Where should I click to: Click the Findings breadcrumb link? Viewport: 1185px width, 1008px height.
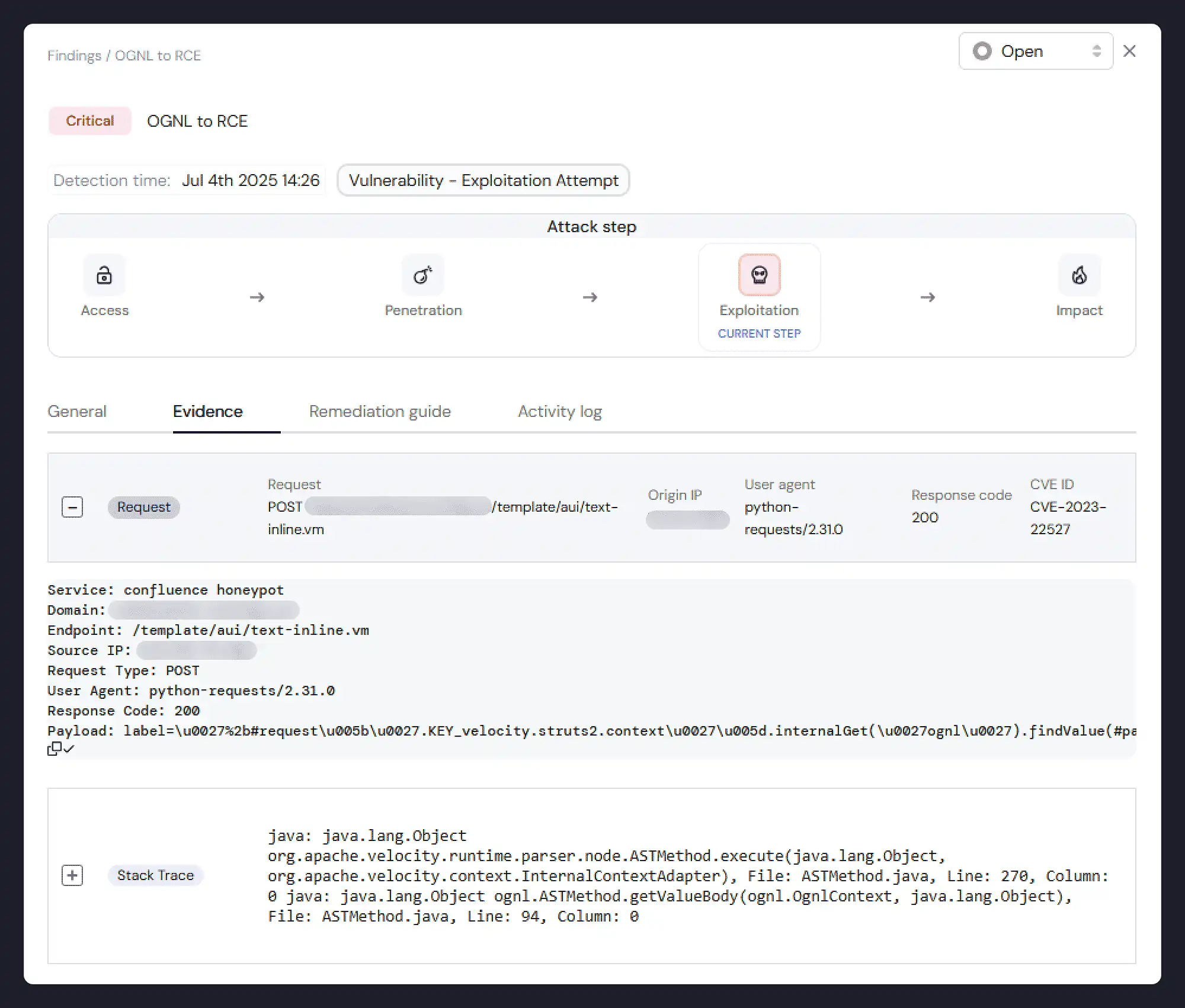click(x=74, y=55)
